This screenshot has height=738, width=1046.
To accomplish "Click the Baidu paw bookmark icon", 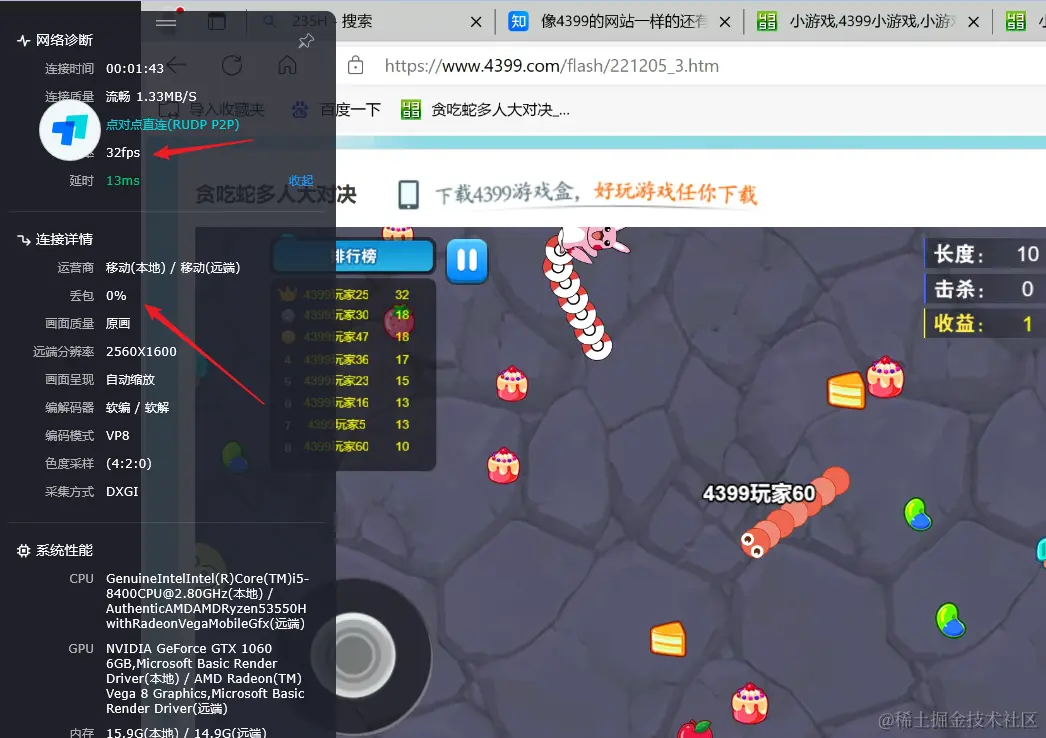I will point(300,109).
